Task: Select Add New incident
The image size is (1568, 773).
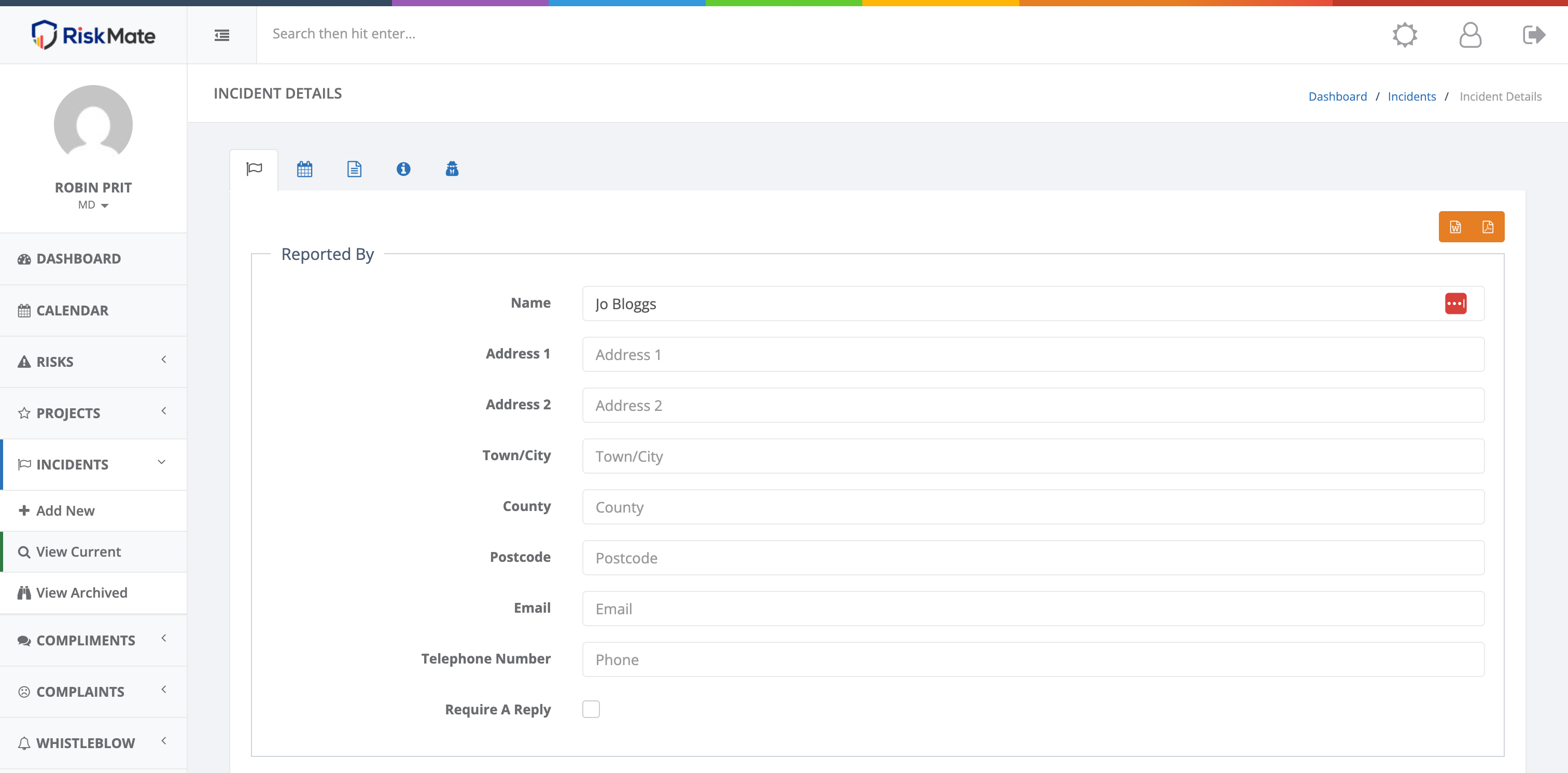Action: tap(93, 510)
